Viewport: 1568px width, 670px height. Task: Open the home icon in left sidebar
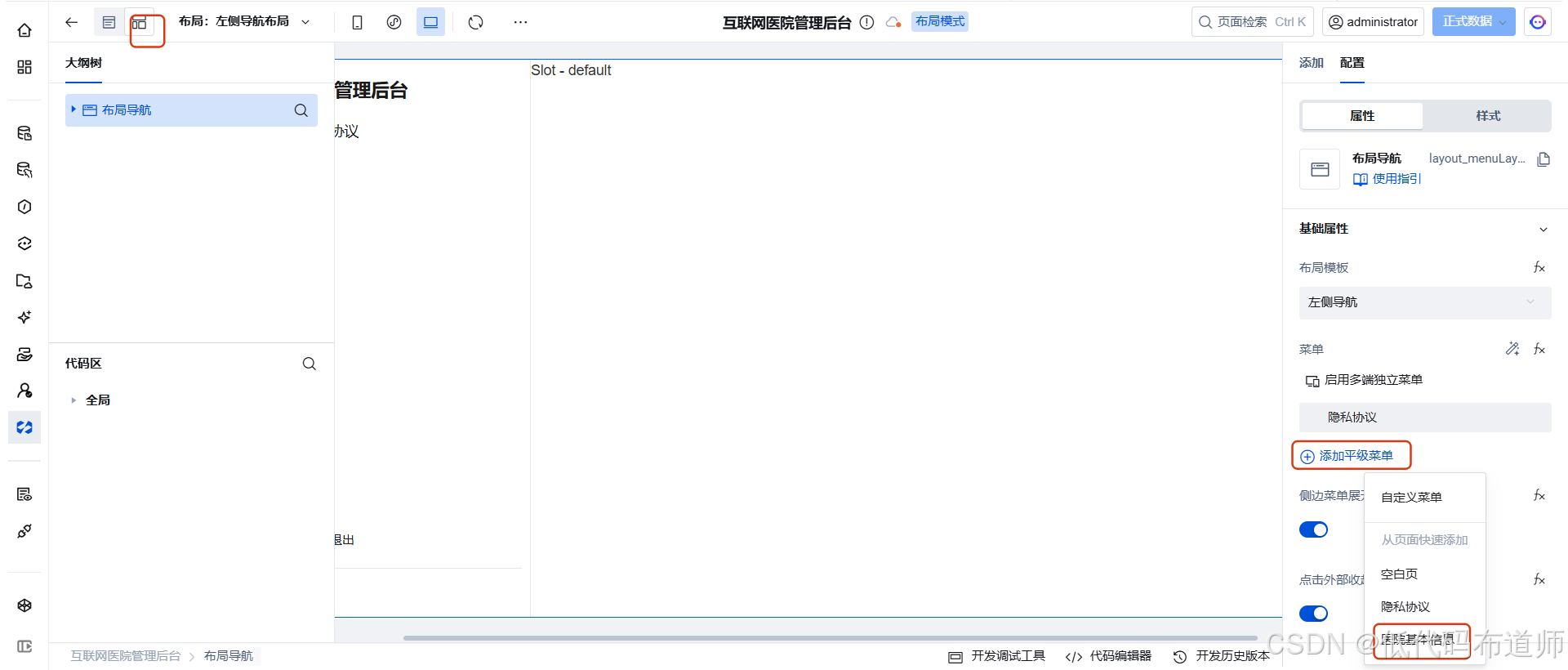24,30
